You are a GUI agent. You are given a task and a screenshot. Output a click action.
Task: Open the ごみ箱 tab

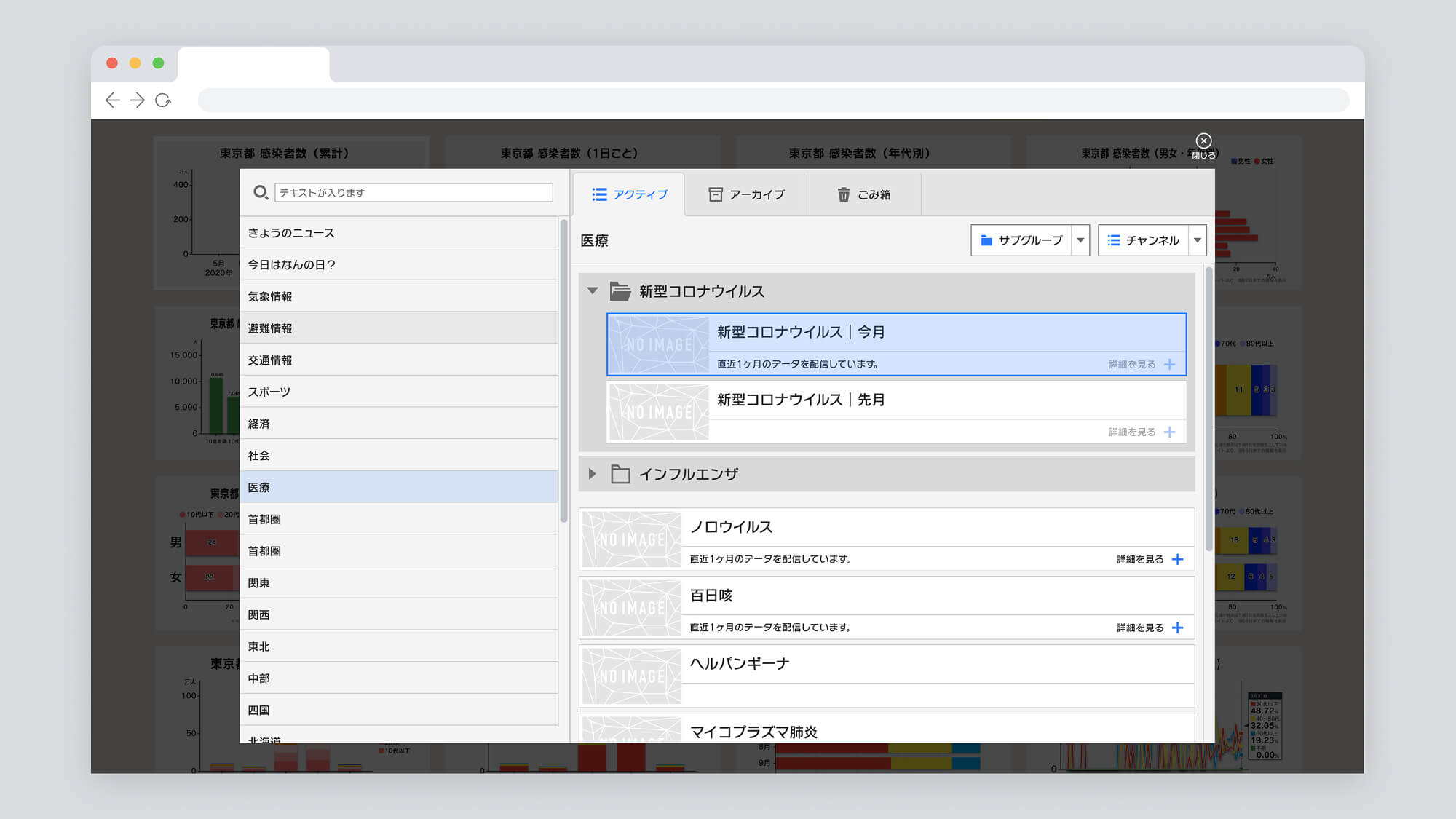click(863, 194)
